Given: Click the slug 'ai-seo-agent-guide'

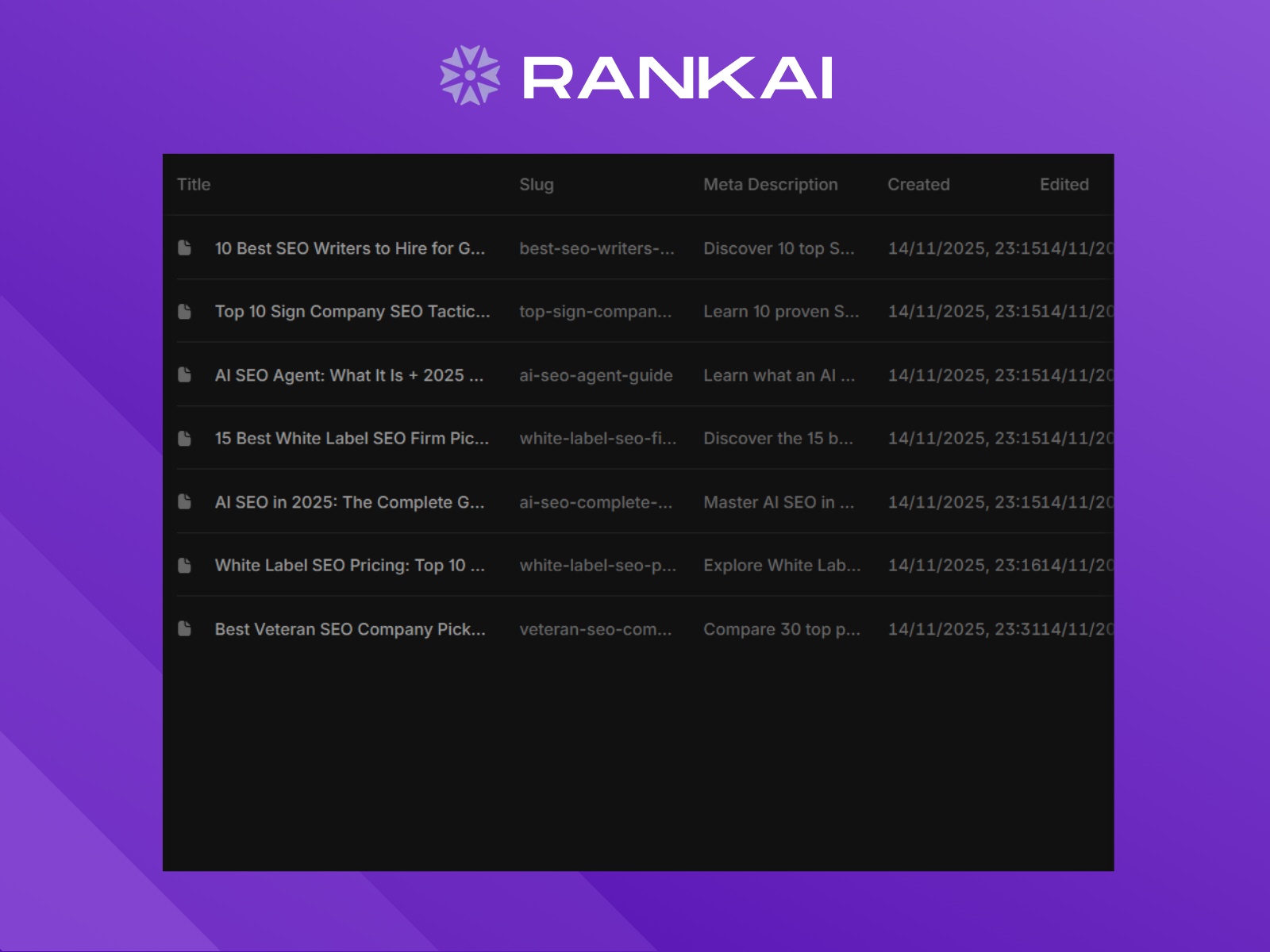Looking at the screenshot, I should [x=595, y=375].
